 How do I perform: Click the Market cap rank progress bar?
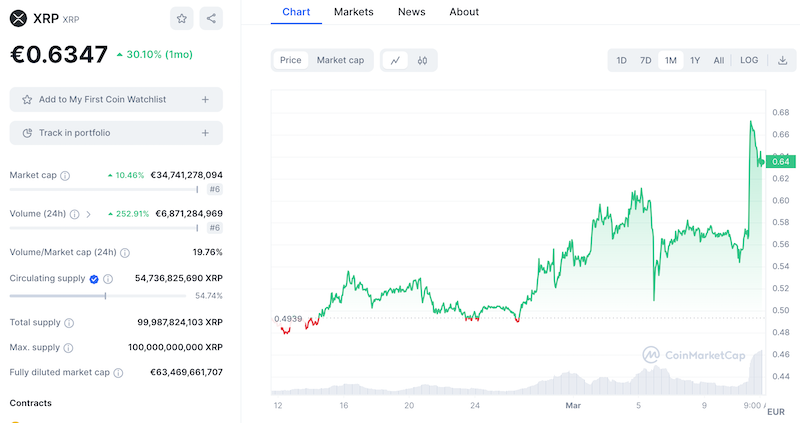[104, 189]
